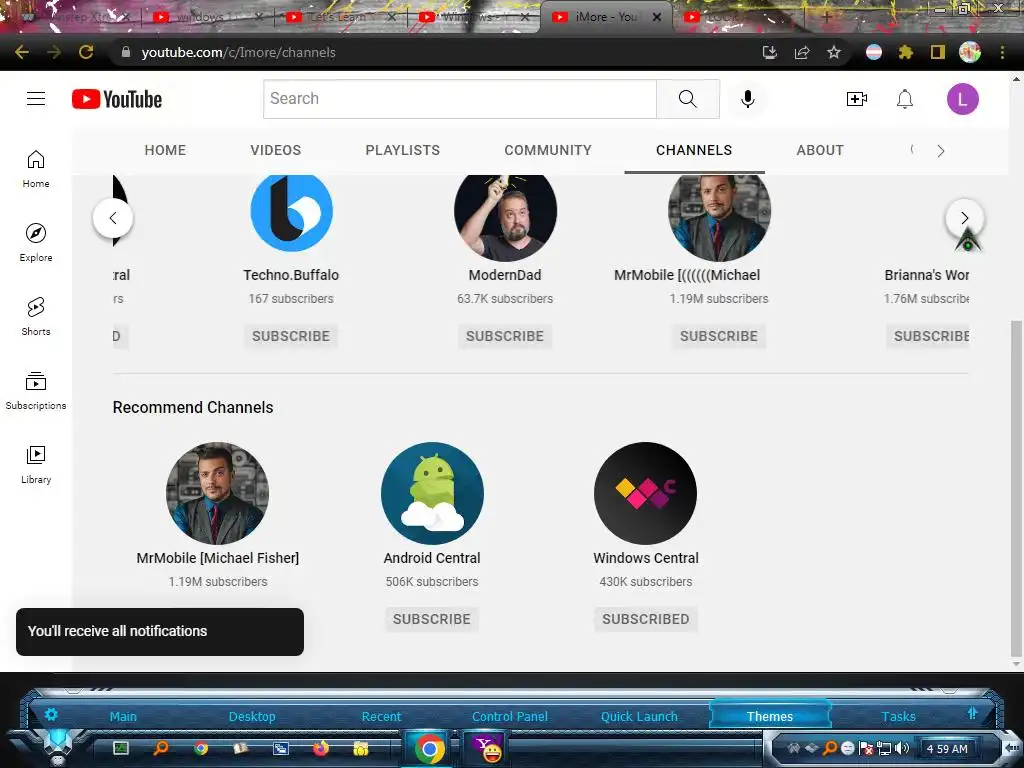Click the striped flag extension icon

pyautogui.click(x=874, y=52)
